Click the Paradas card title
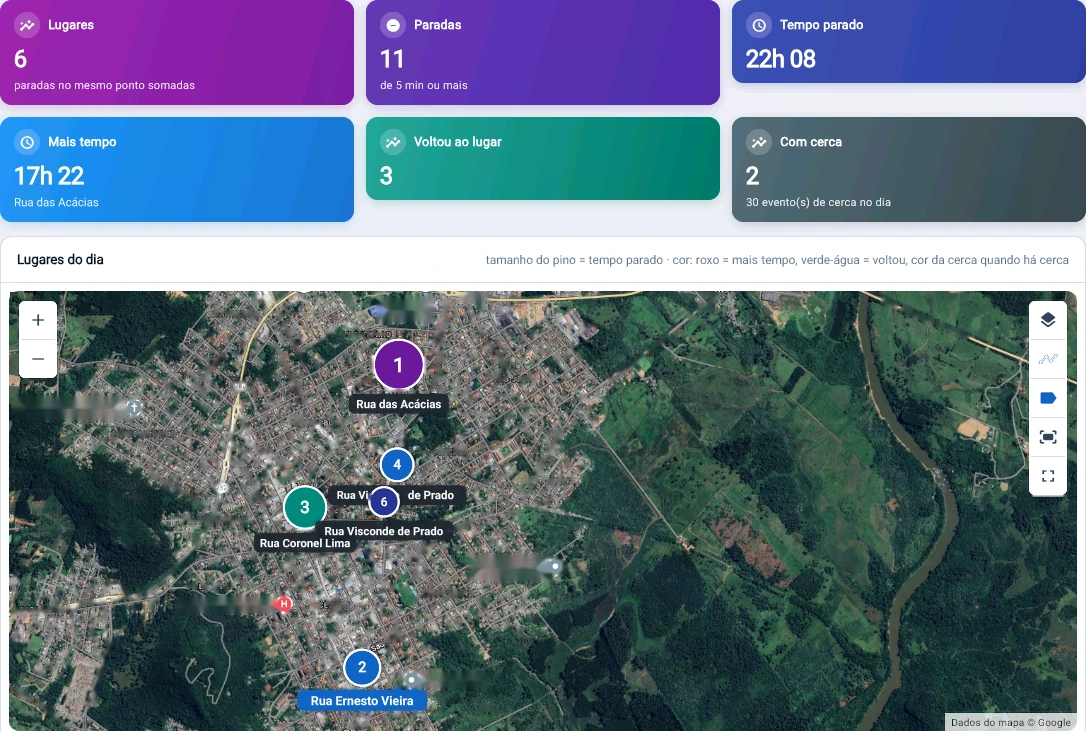The height and width of the screenshot is (731, 1086). pos(437,25)
